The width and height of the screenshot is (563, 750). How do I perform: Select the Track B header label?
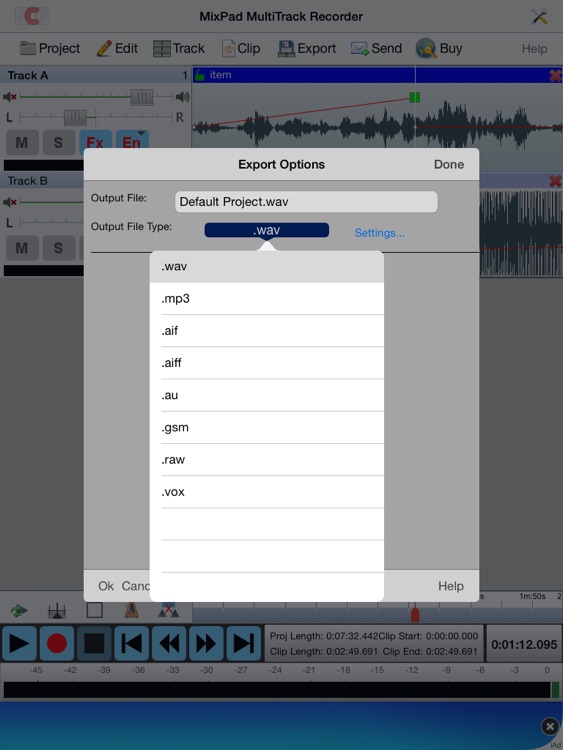28,181
